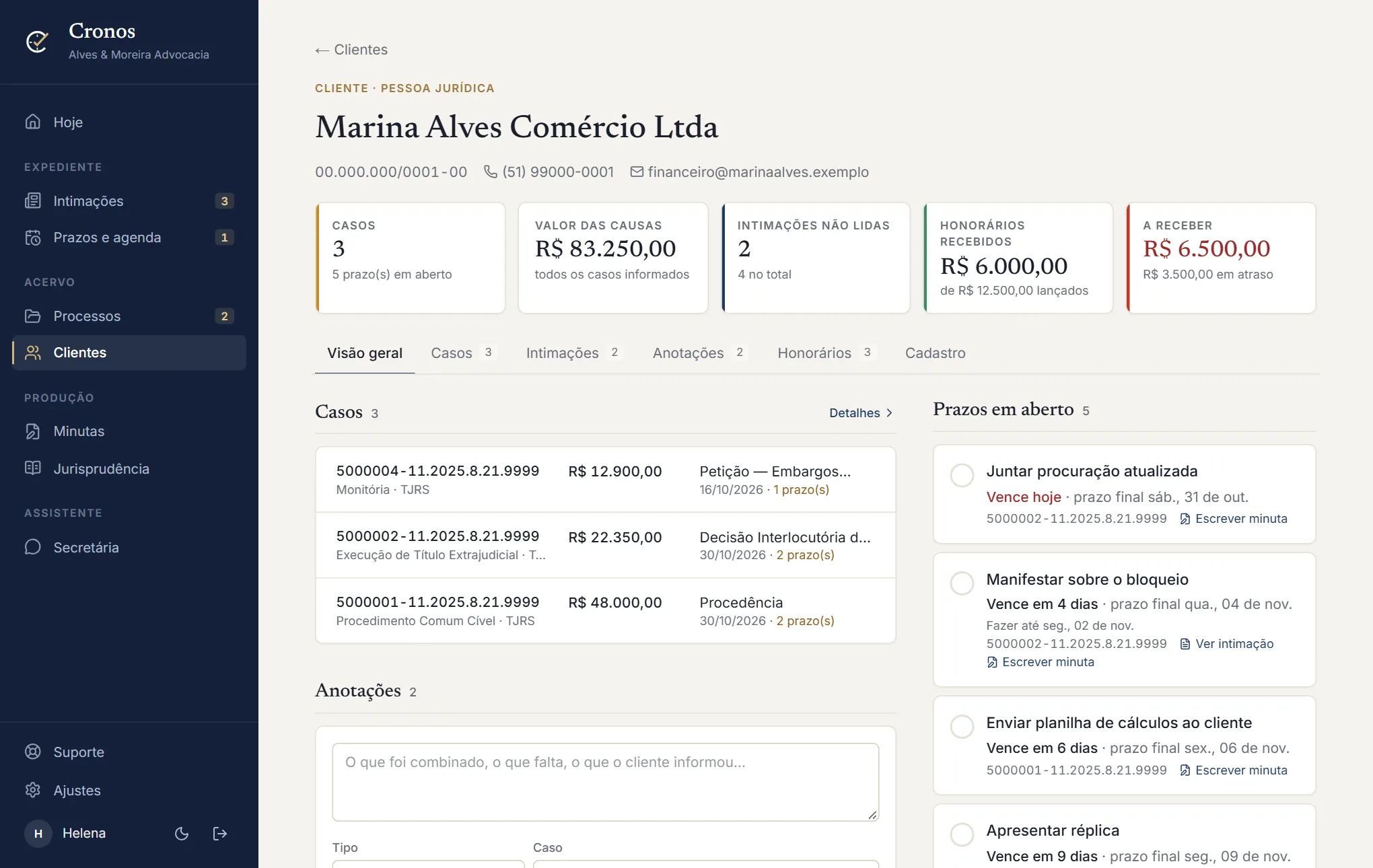Click the phone icon beside (51) 99000-0001
The width and height of the screenshot is (1373, 868).
coord(491,172)
